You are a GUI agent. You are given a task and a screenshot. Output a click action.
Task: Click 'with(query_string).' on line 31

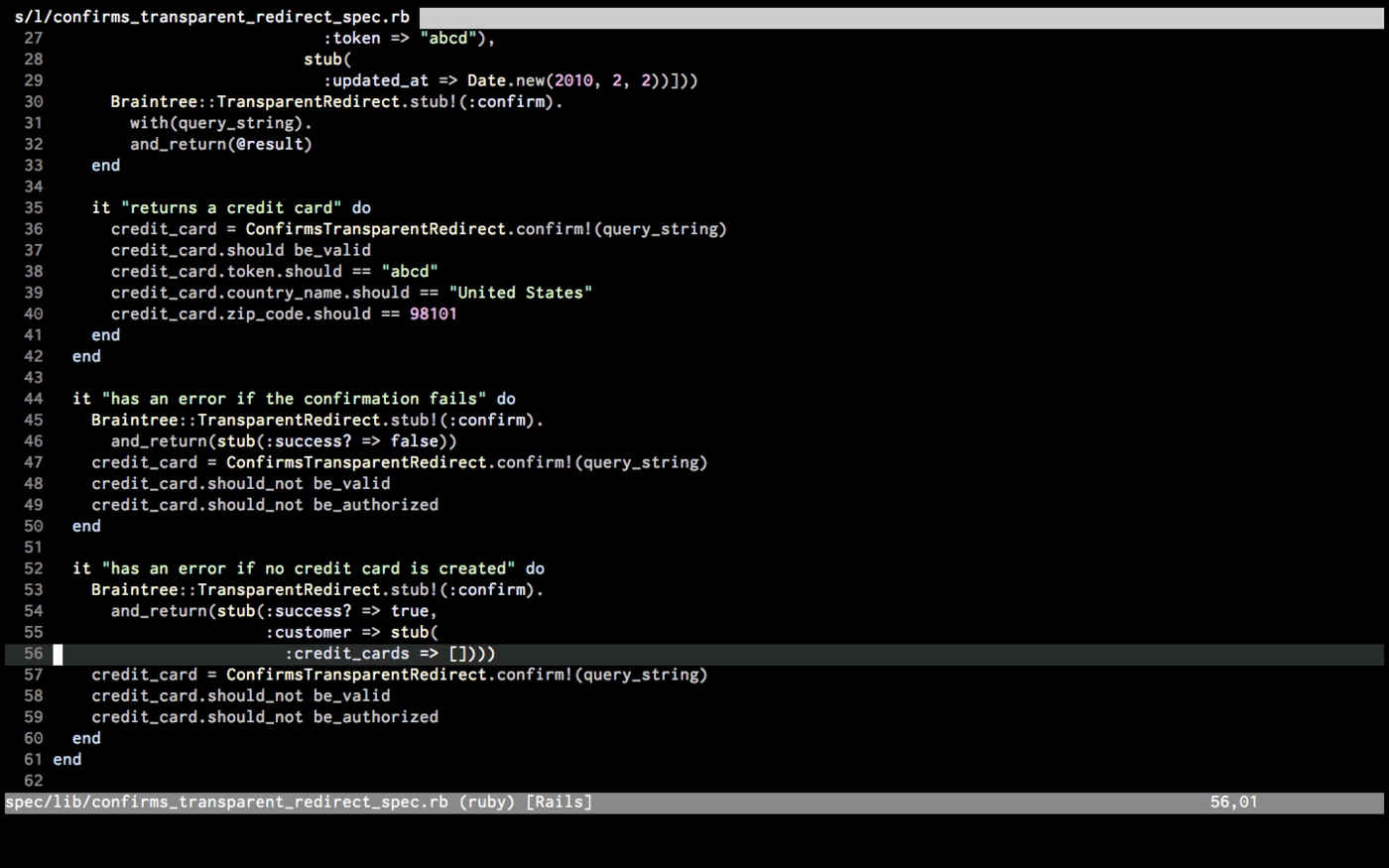point(221,123)
